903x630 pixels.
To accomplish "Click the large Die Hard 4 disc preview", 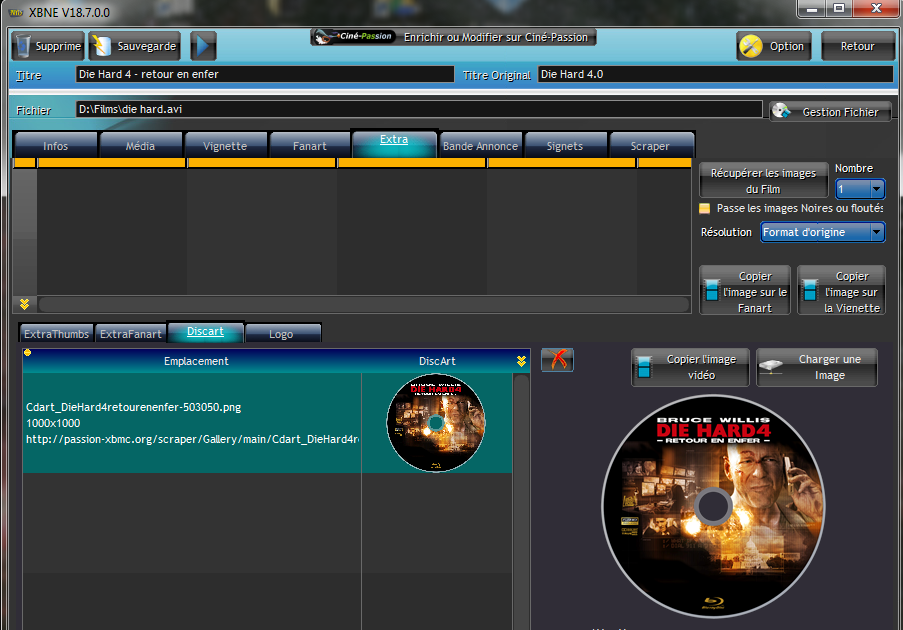I will click(713, 506).
